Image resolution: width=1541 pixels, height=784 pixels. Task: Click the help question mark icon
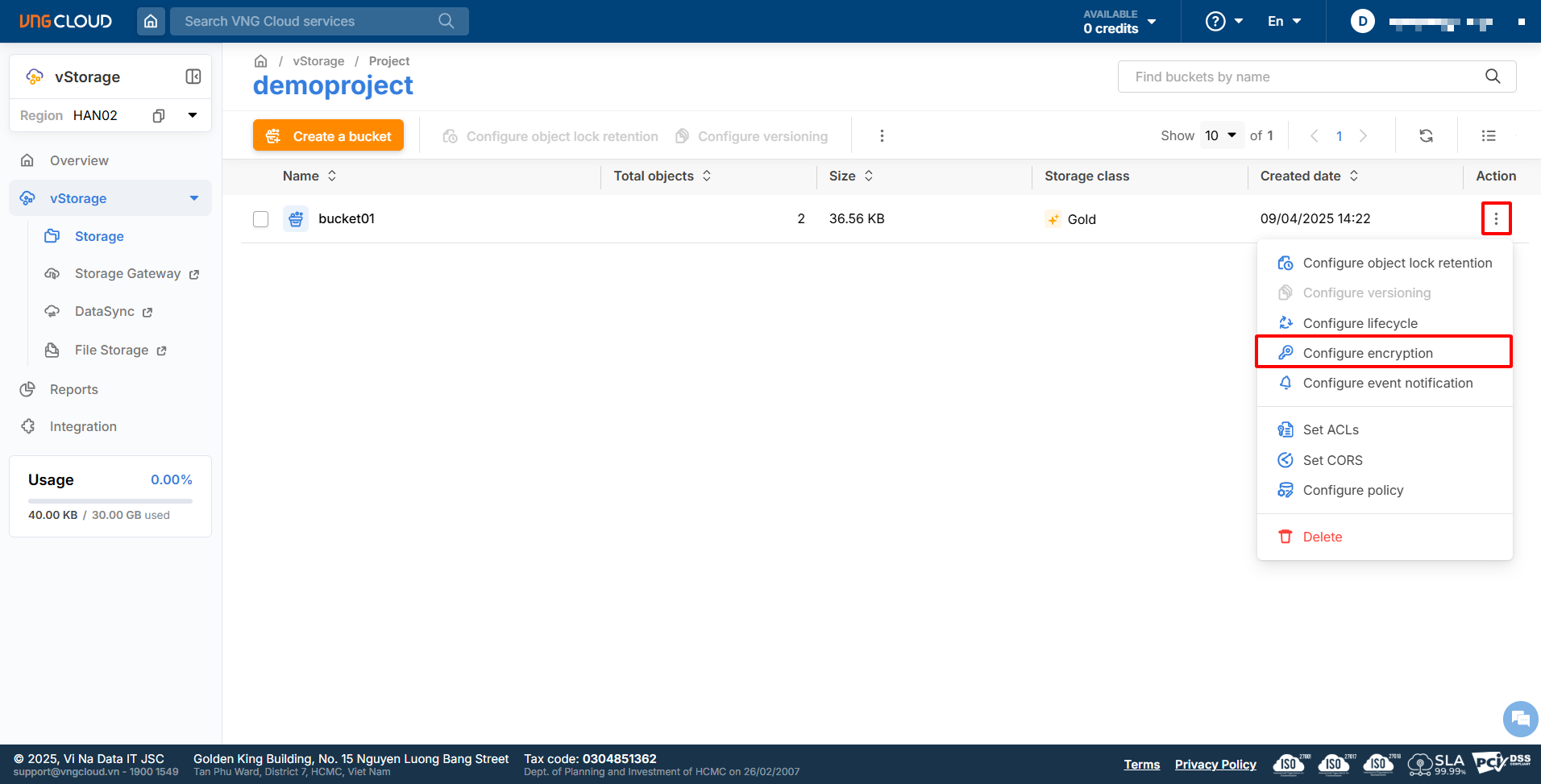pyautogui.click(x=1215, y=22)
